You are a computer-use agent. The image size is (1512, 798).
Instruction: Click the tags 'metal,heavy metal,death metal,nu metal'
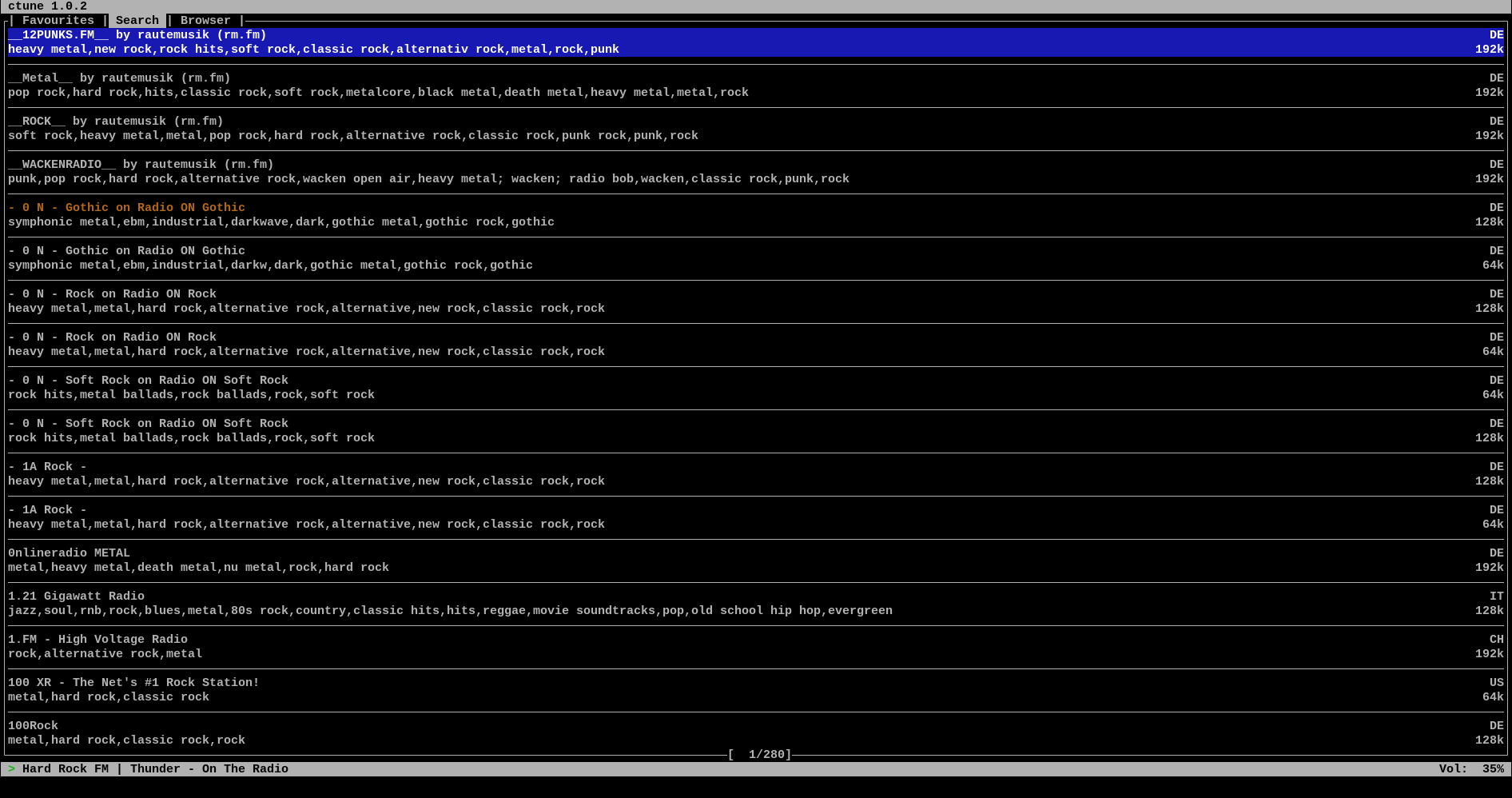pyautogui.click(x=198, y=568)
